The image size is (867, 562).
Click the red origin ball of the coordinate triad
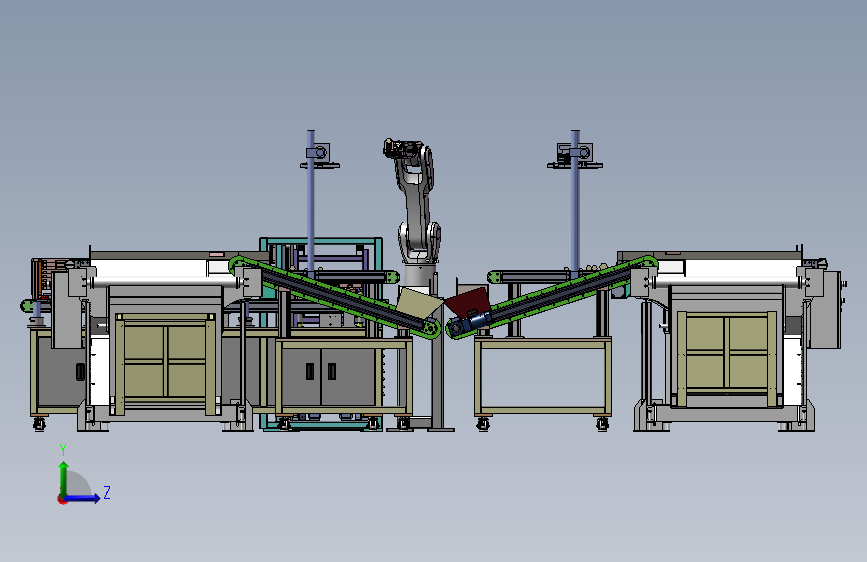point(62,499)
